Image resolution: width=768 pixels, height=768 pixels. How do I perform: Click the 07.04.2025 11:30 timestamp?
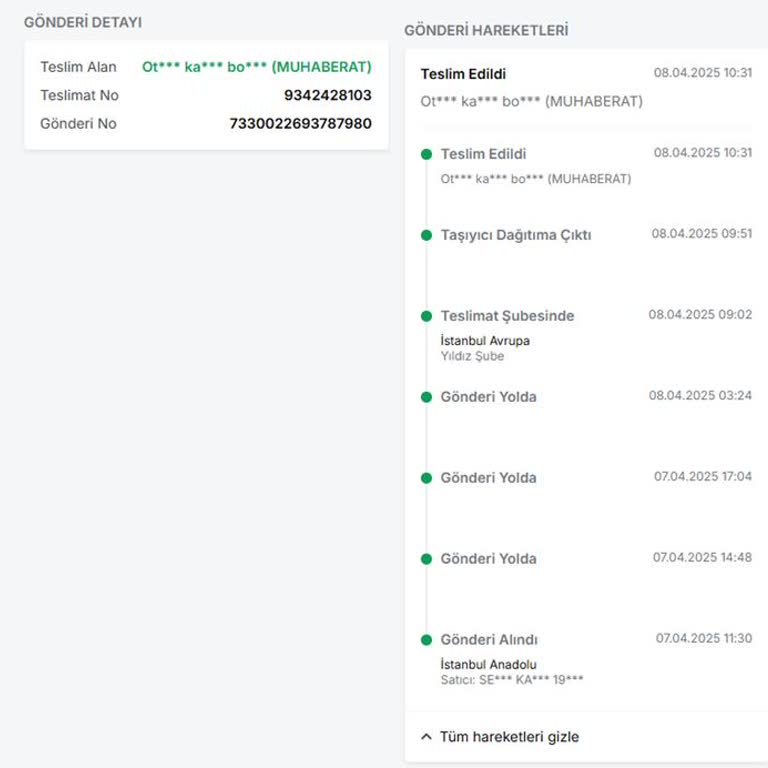(x=703, y=638)
